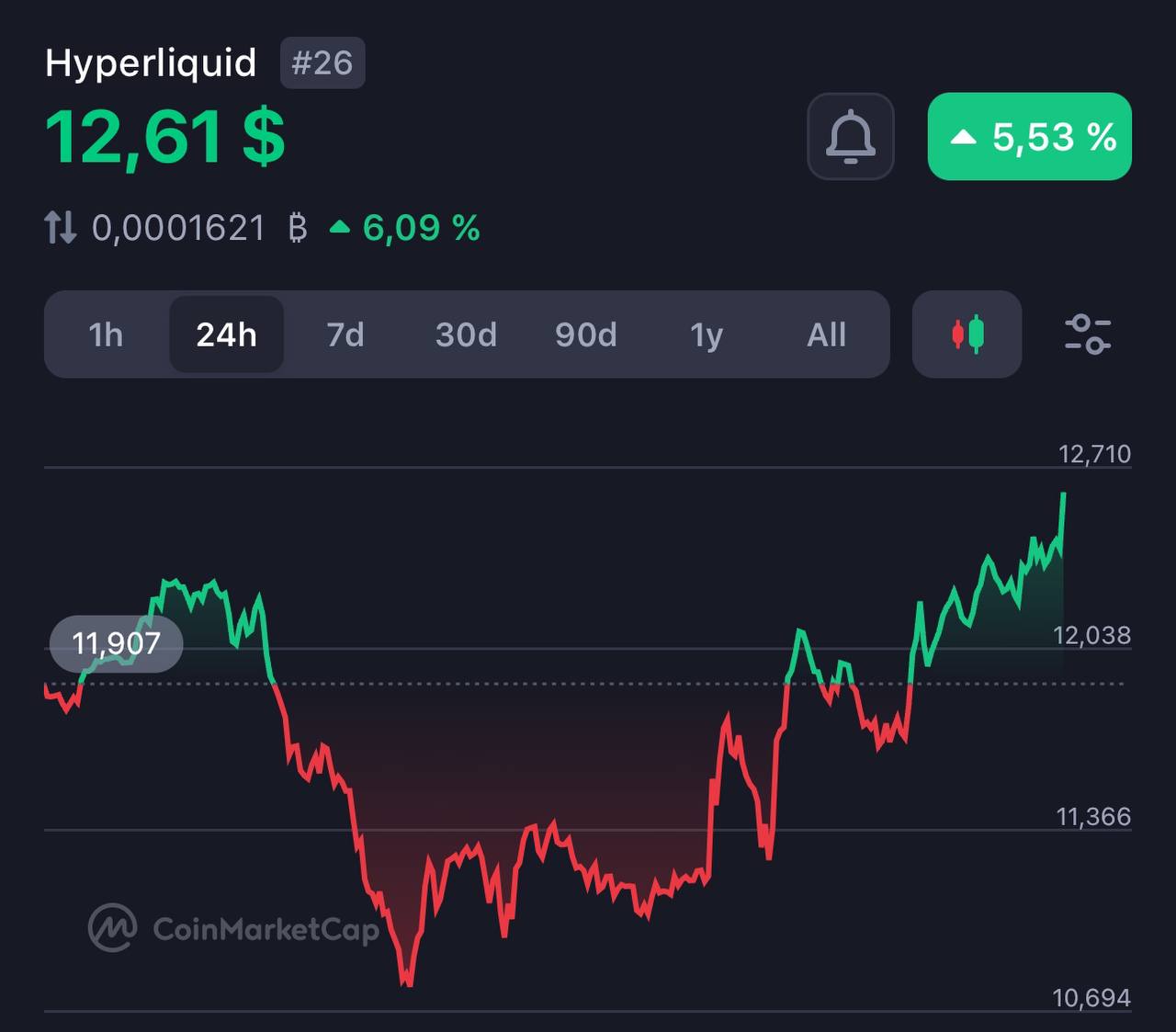The height and width of the screenshot is (1032, 1176).
Task: Open chart settings sliders icon
Action: click(x=1088, y=335)
